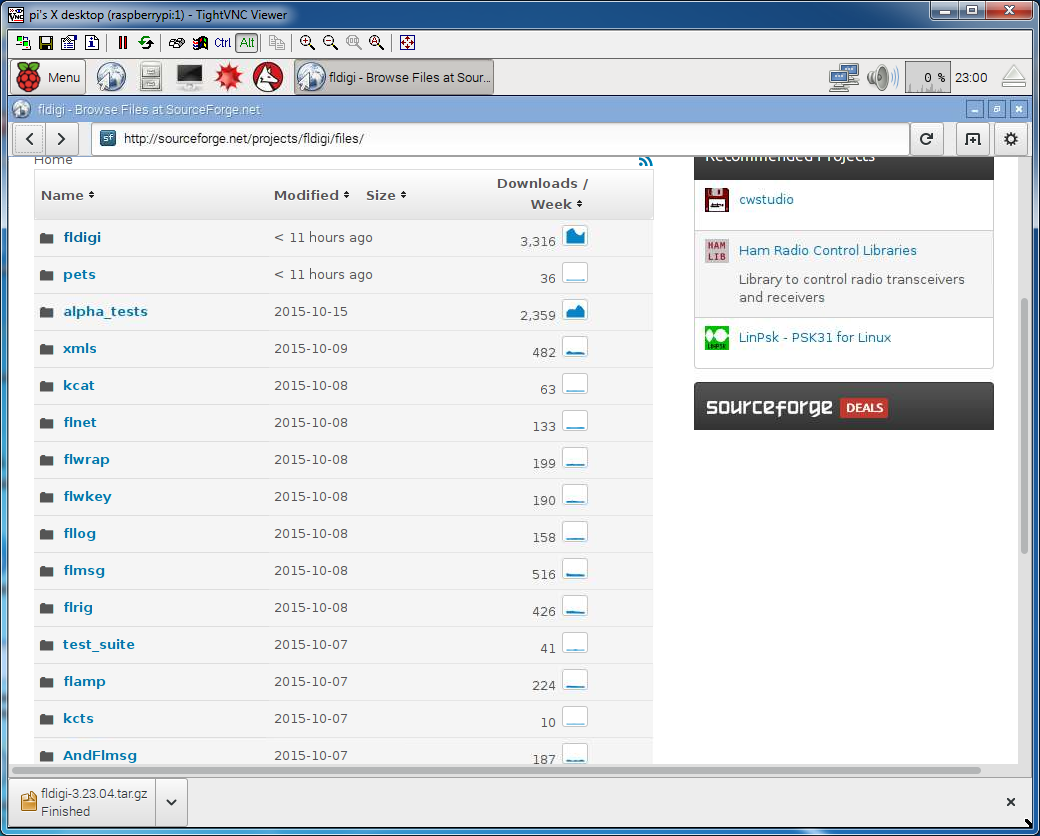Open the fllog folder
The height and width of the screenshot is (836, 1040).
80,533
